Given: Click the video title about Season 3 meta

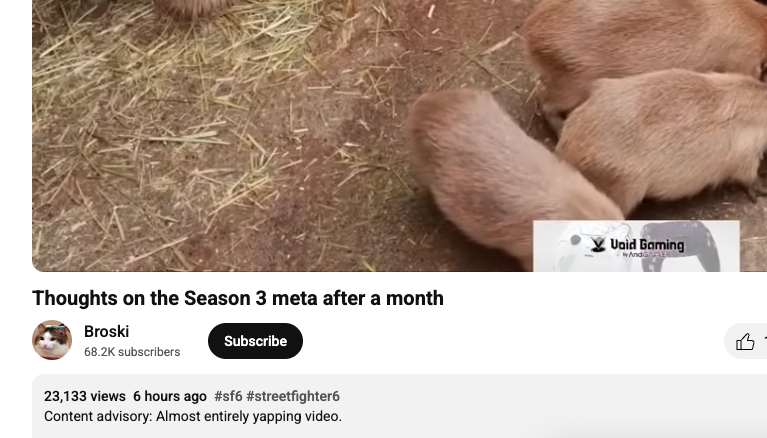Looking at the screenshot, I should (238, 298).
